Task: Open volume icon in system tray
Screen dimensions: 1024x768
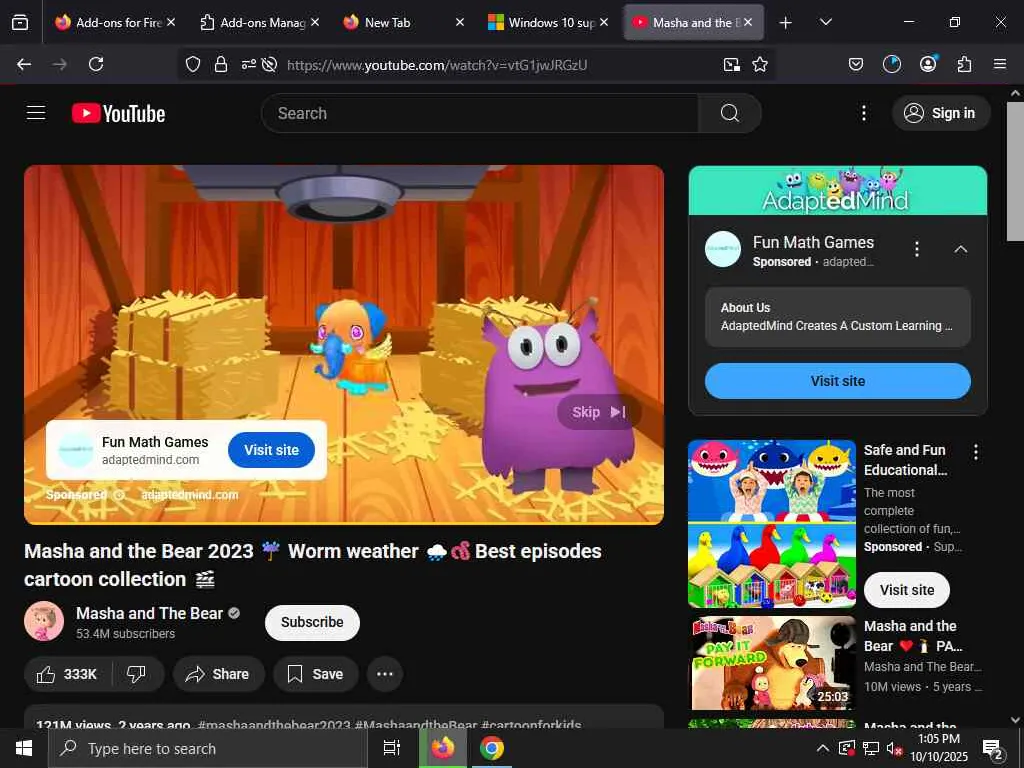Action: [894, 748]
